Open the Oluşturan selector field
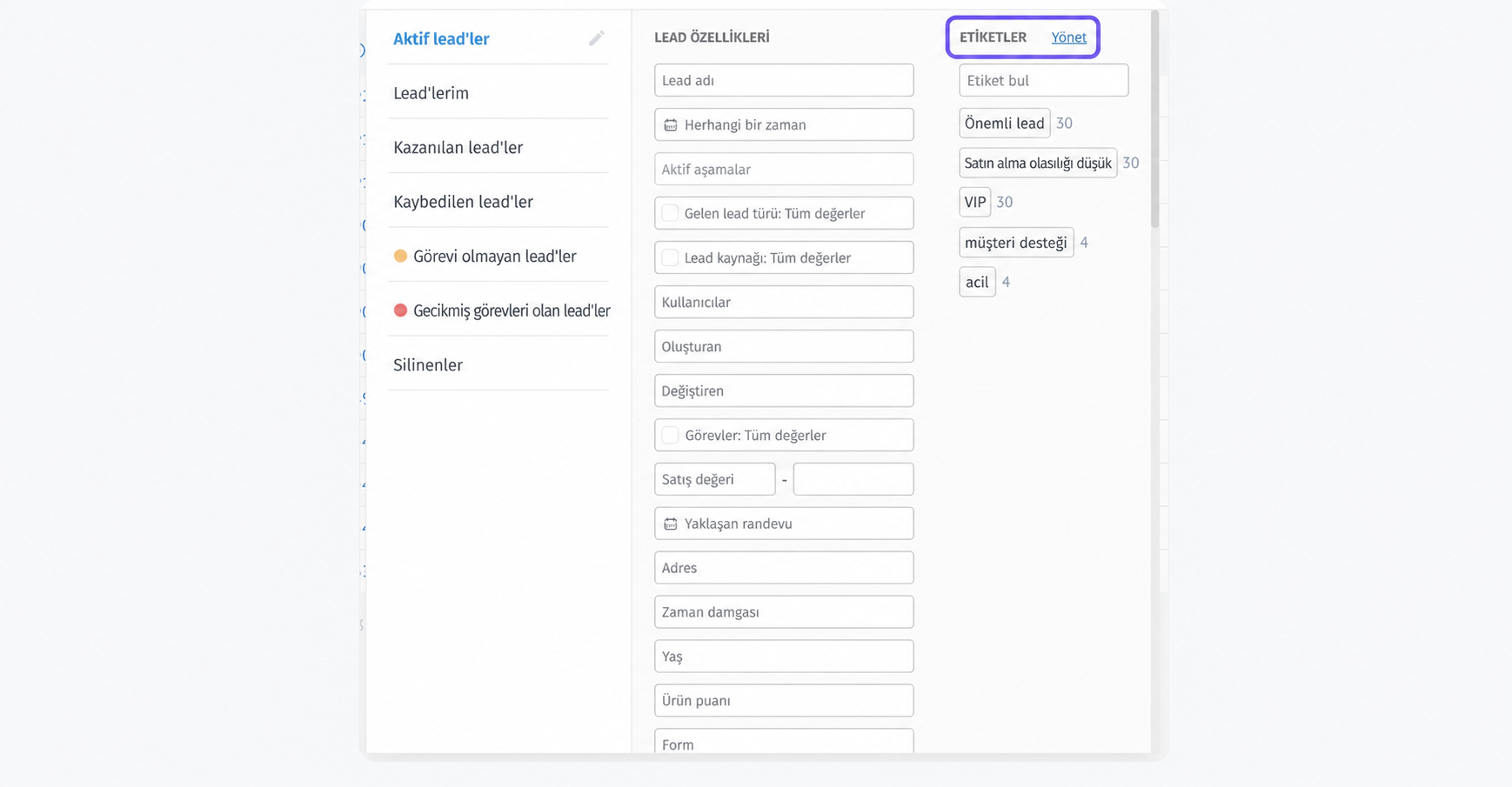 (784, 346)
